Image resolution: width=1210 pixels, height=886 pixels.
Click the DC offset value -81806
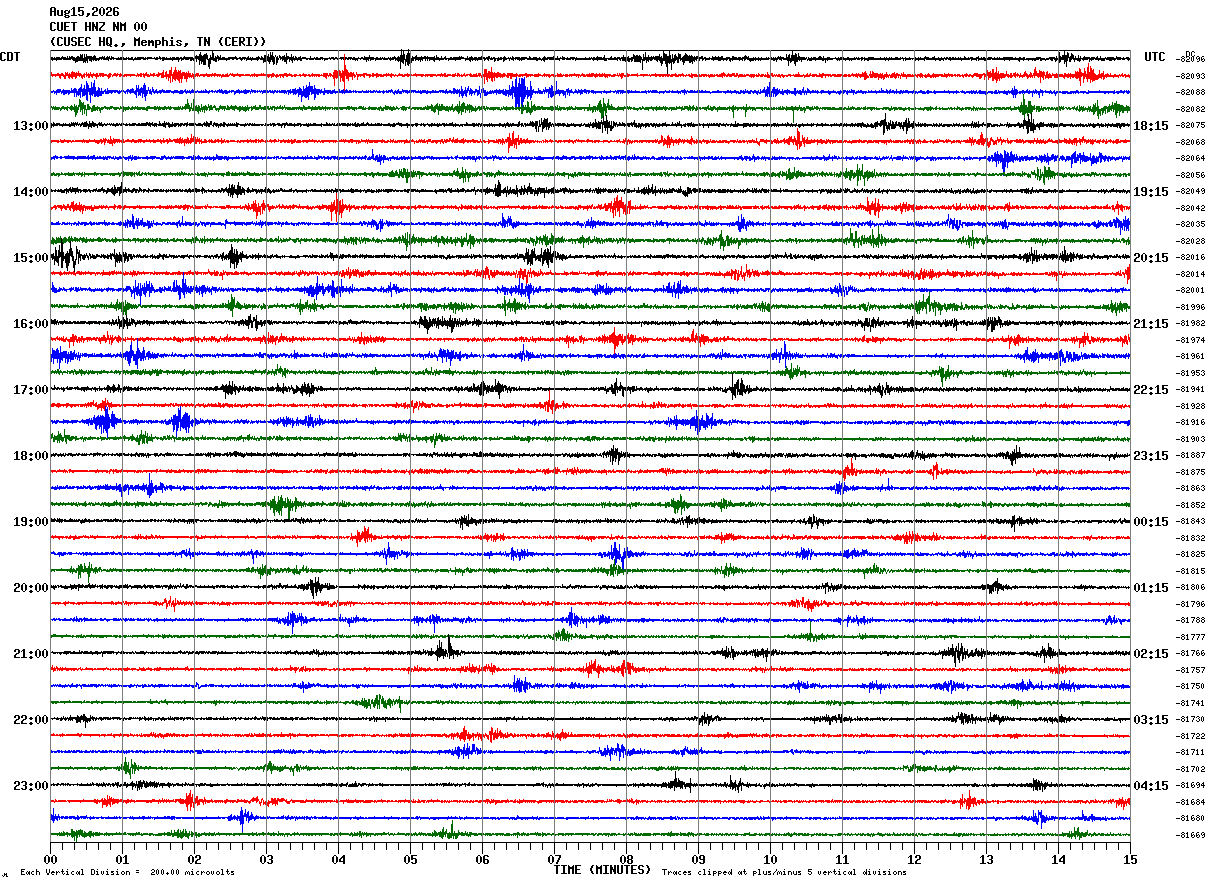tap(1191, 587)
